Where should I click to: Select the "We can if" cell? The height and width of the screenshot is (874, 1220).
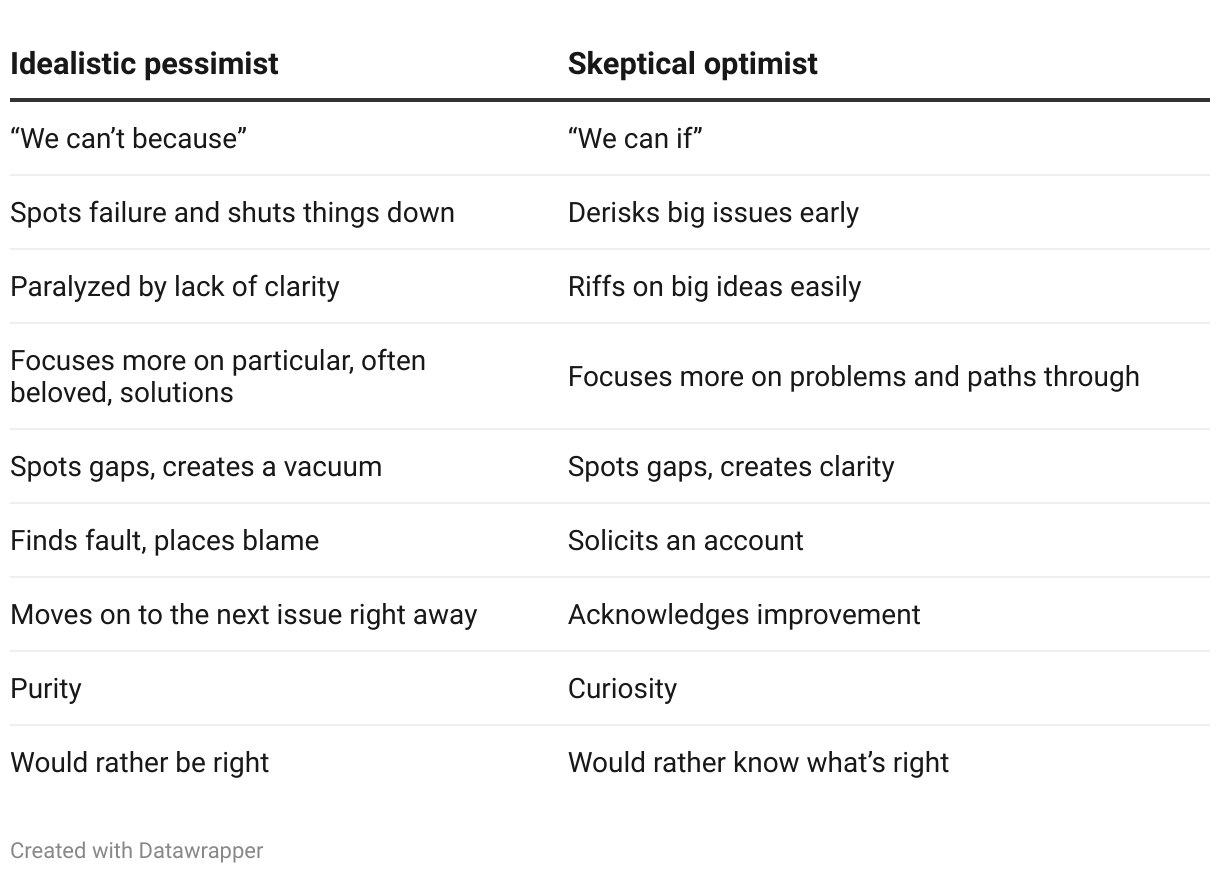click(x=635, y=138)
